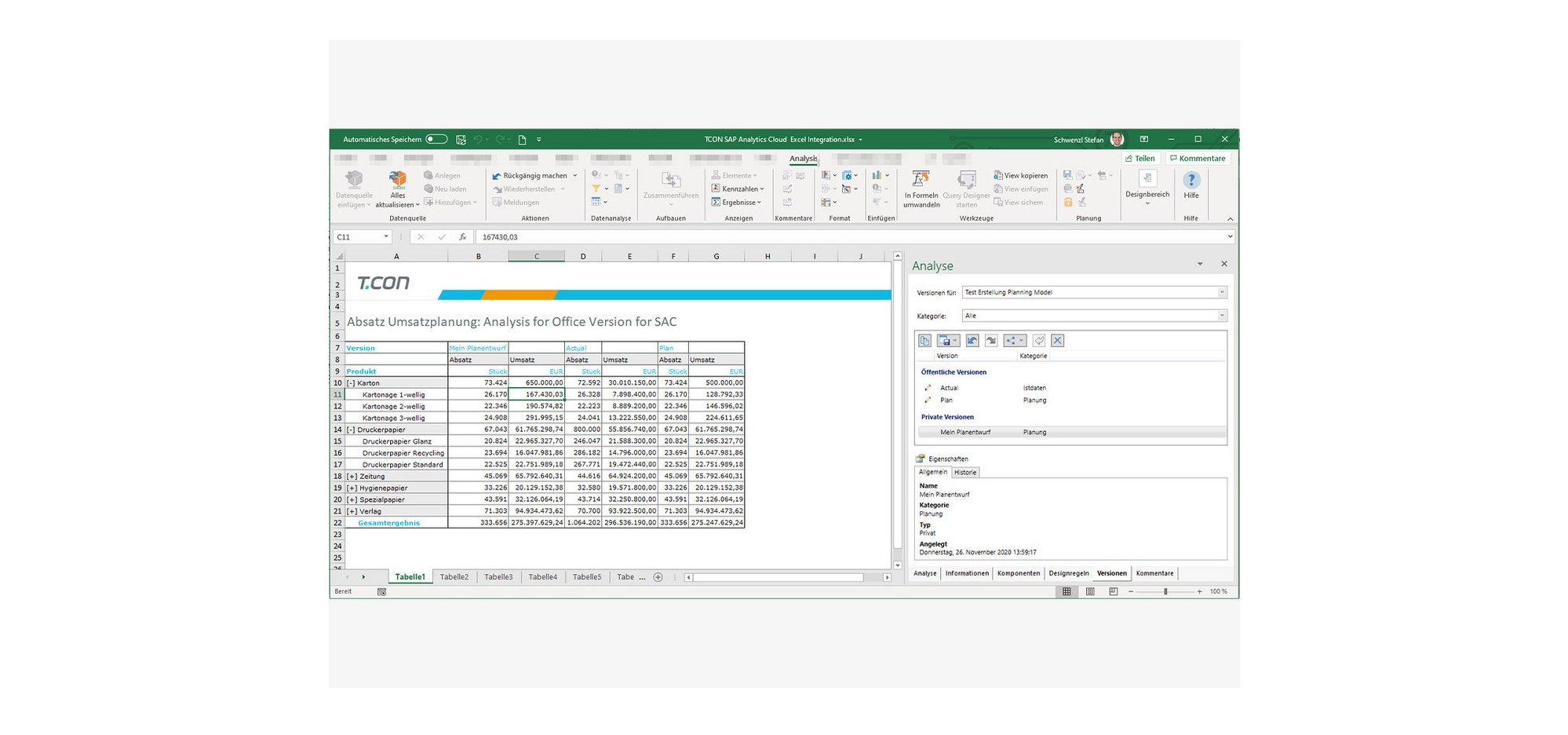Image resolution: width=1568 pixels, height=735 pixels.
Task: Click the zoom slider handle in the status bar
Action: 1165,592
